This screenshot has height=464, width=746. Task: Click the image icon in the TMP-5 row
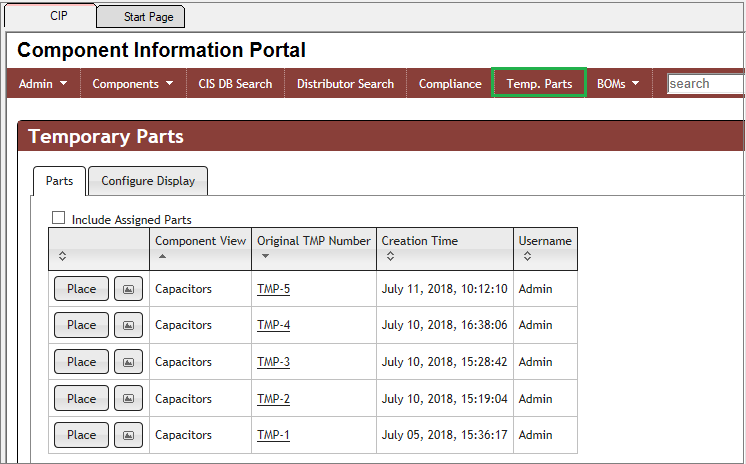point(128,289)
